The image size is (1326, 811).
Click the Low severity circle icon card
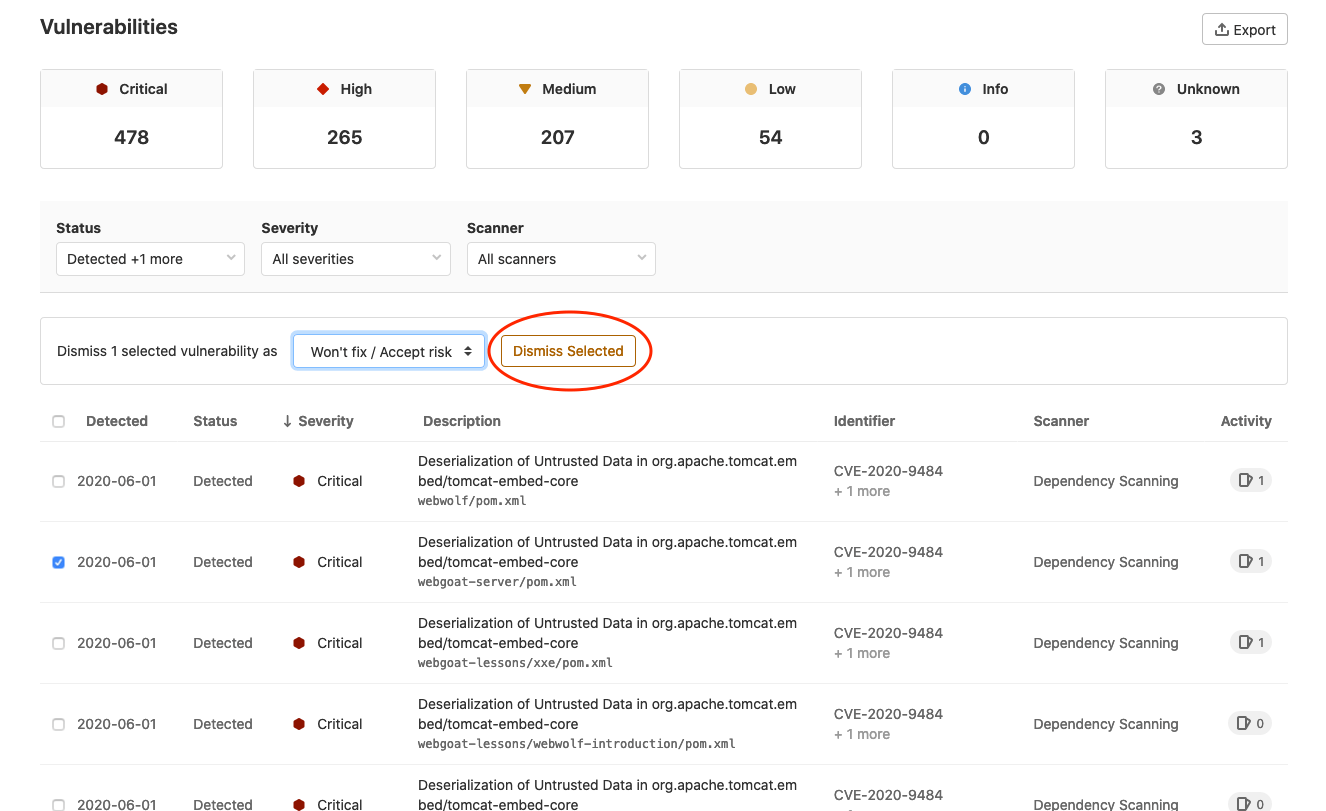(770, 118)
